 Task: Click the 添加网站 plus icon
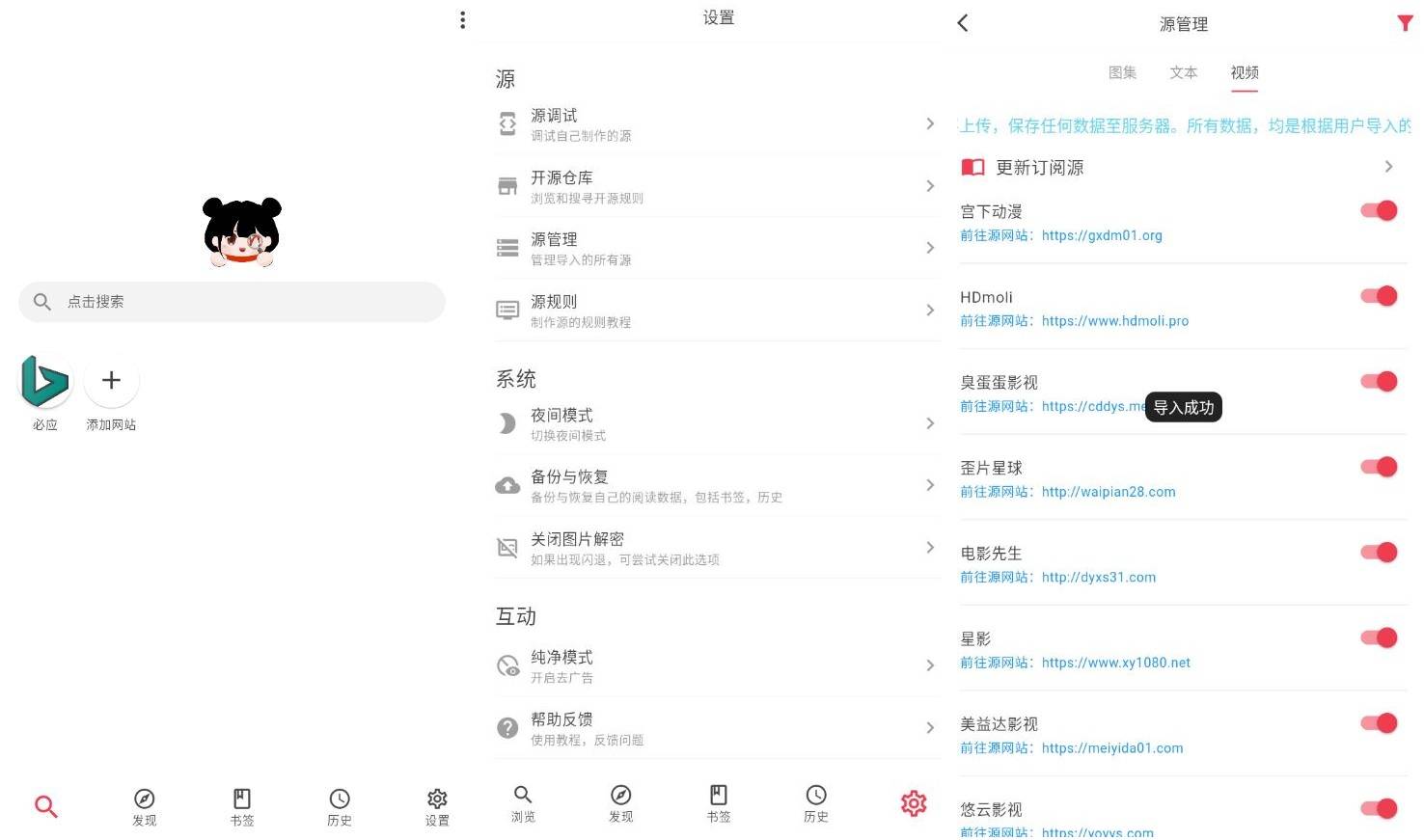111,380
